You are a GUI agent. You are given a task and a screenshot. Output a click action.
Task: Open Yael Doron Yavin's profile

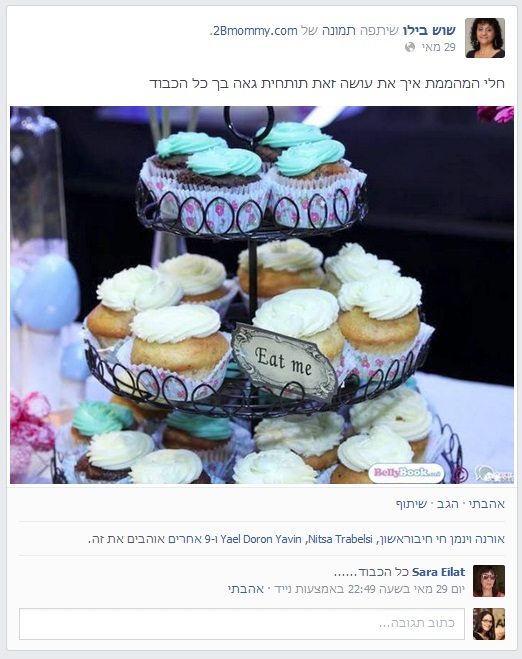click(x=261, y=539)
